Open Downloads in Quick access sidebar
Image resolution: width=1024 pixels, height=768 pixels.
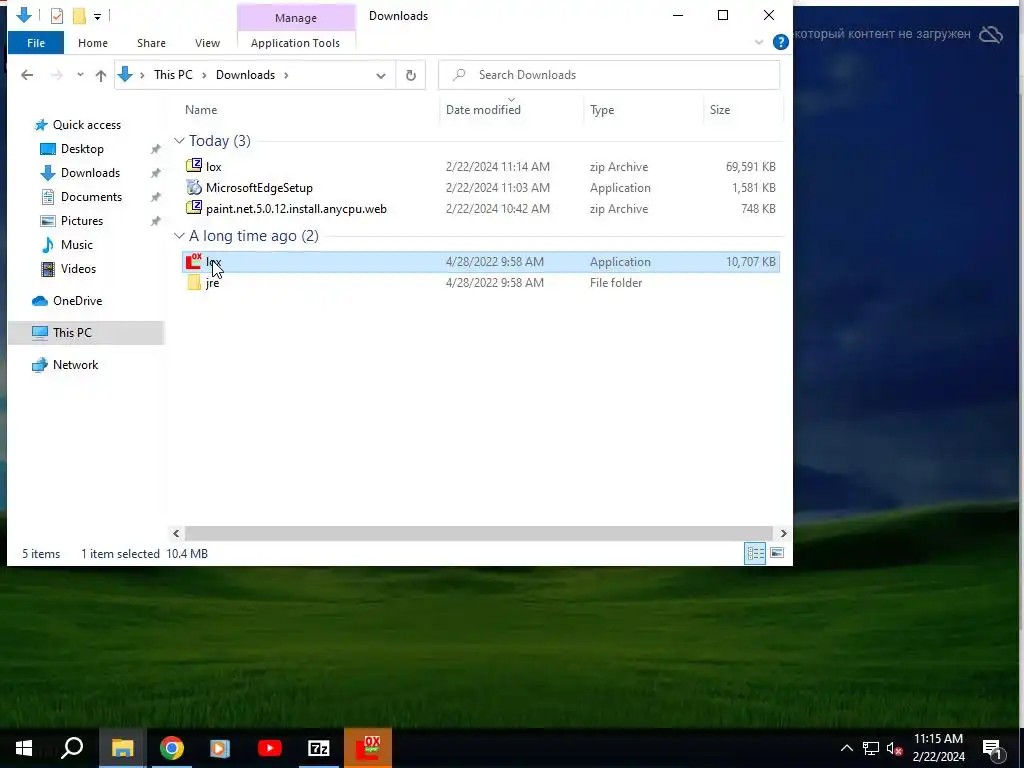click(90, 173)
